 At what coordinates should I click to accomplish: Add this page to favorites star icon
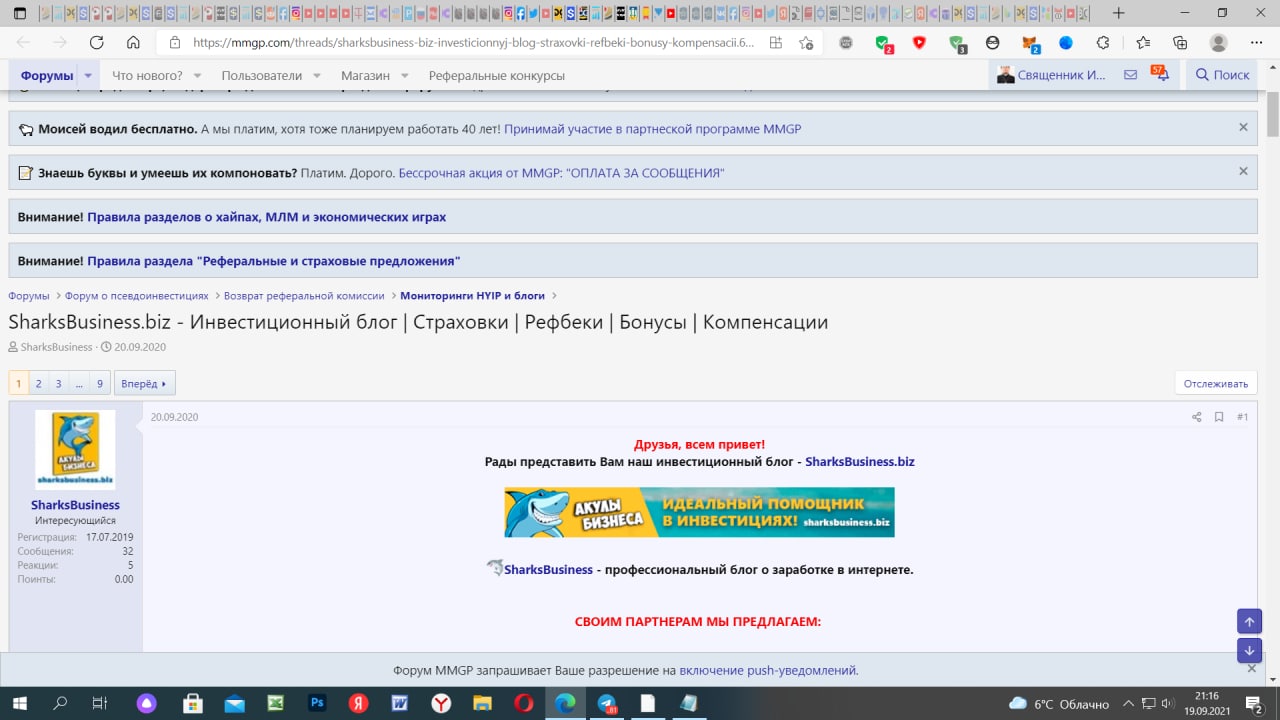tap(806, 43)
